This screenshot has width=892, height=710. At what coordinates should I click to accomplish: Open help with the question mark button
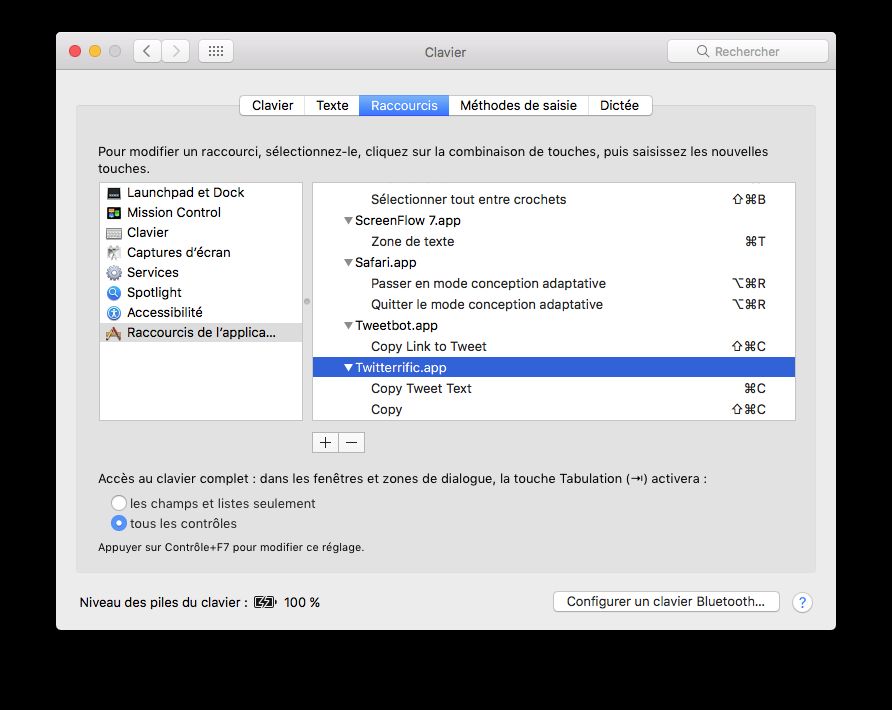click(802, 602)
